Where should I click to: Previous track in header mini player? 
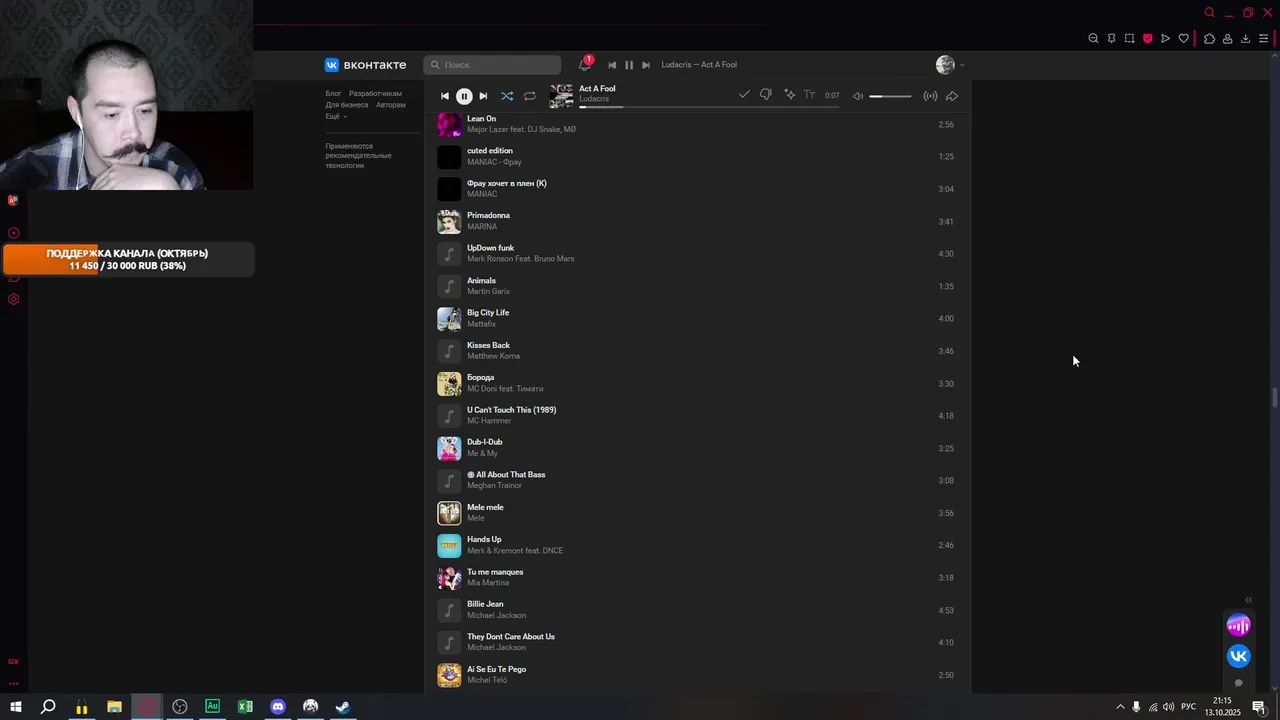612,65
